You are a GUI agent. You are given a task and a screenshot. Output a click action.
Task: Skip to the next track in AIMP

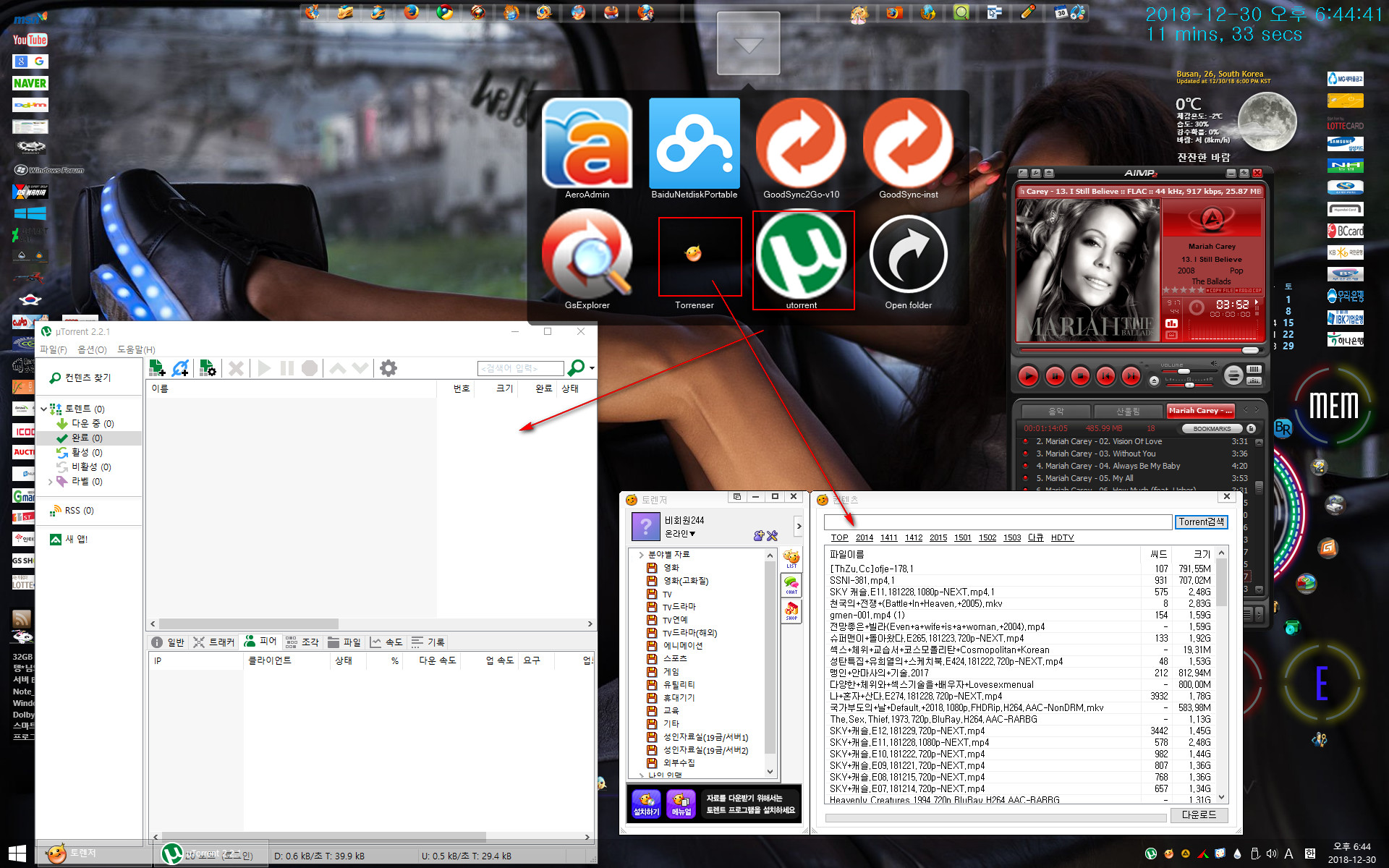tap(1131, 376)
